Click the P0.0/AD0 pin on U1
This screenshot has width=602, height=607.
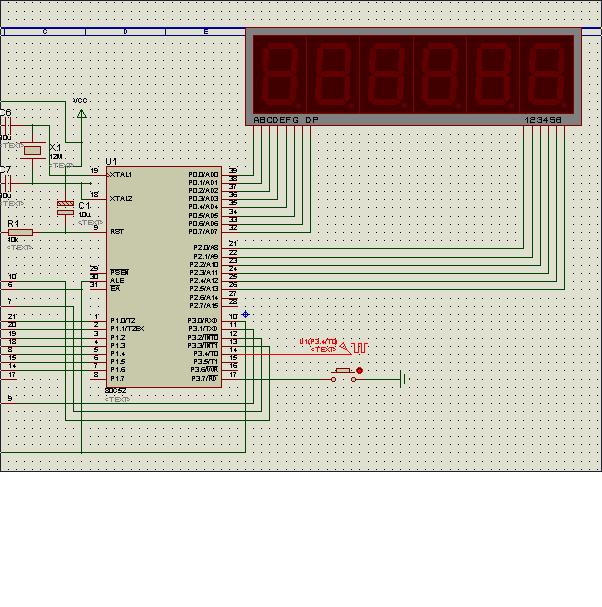[203, 174]
